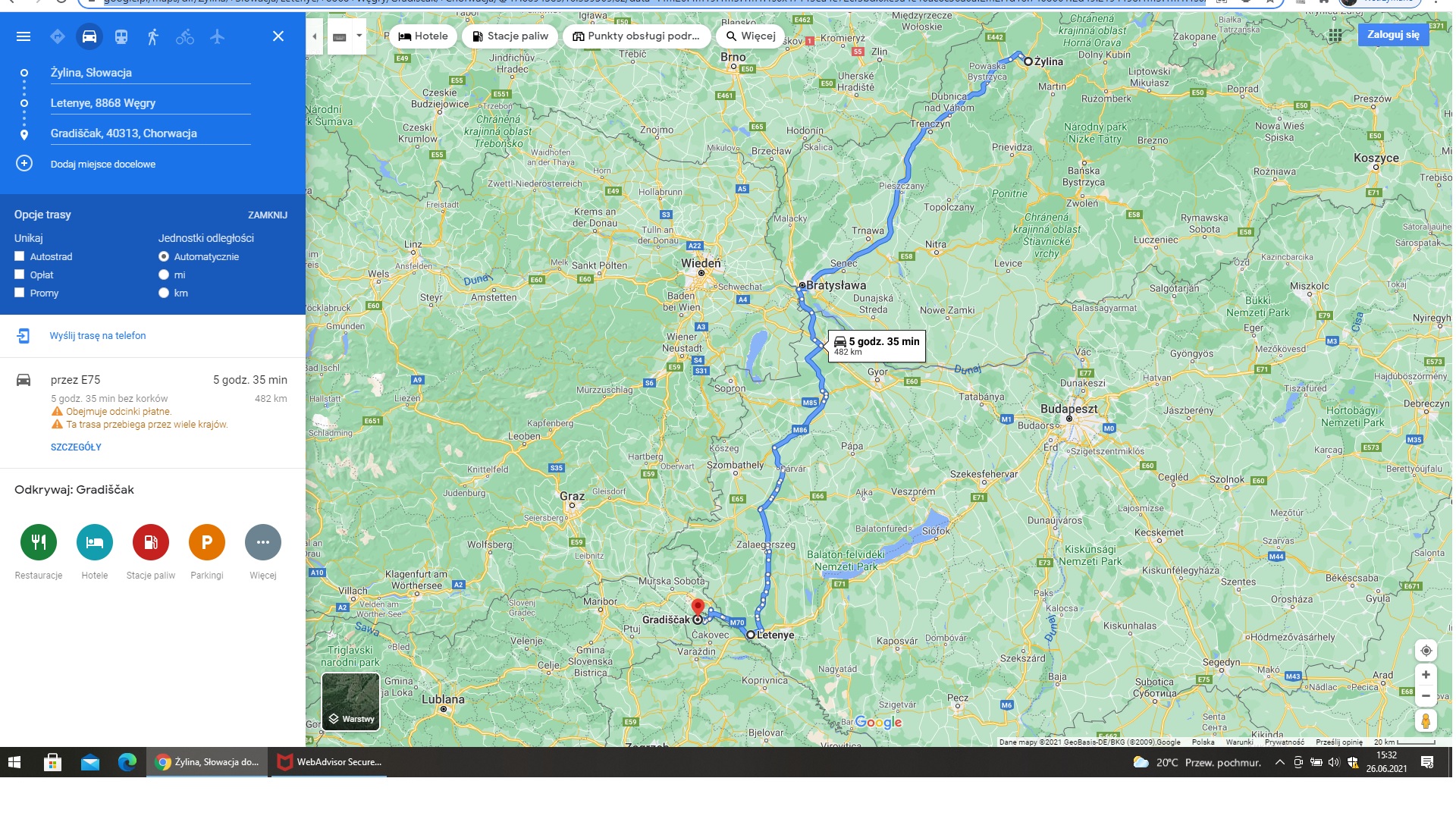Open the keyboard input tools dropdown

(x=359, y=36)
